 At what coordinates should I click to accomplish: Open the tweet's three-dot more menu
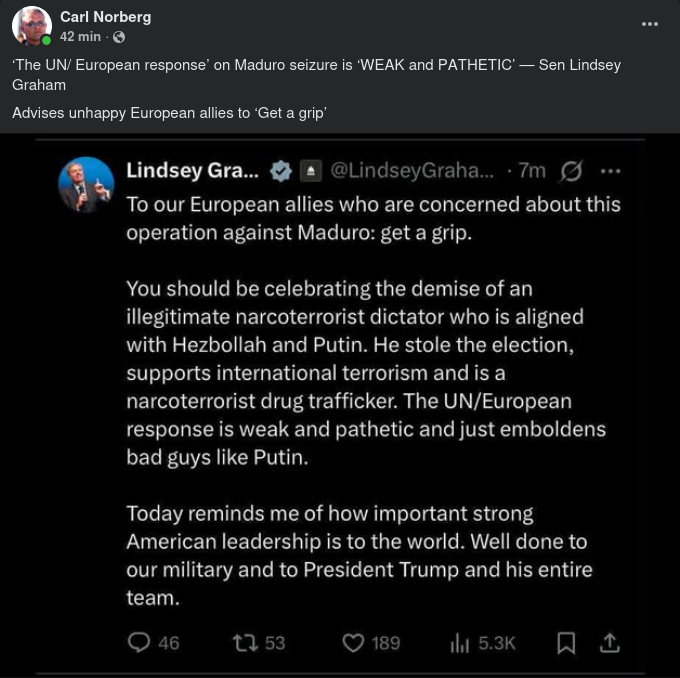tap(610, 171)
